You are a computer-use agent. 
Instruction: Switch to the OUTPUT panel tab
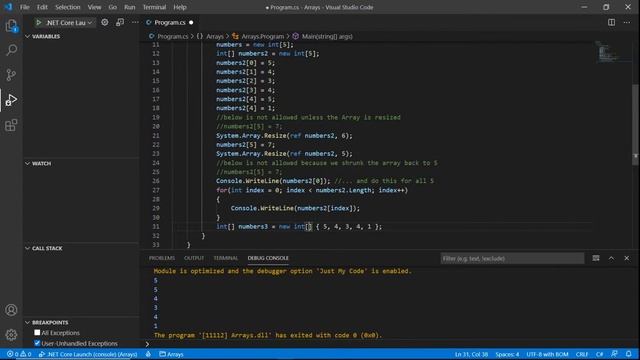[194, 258]
